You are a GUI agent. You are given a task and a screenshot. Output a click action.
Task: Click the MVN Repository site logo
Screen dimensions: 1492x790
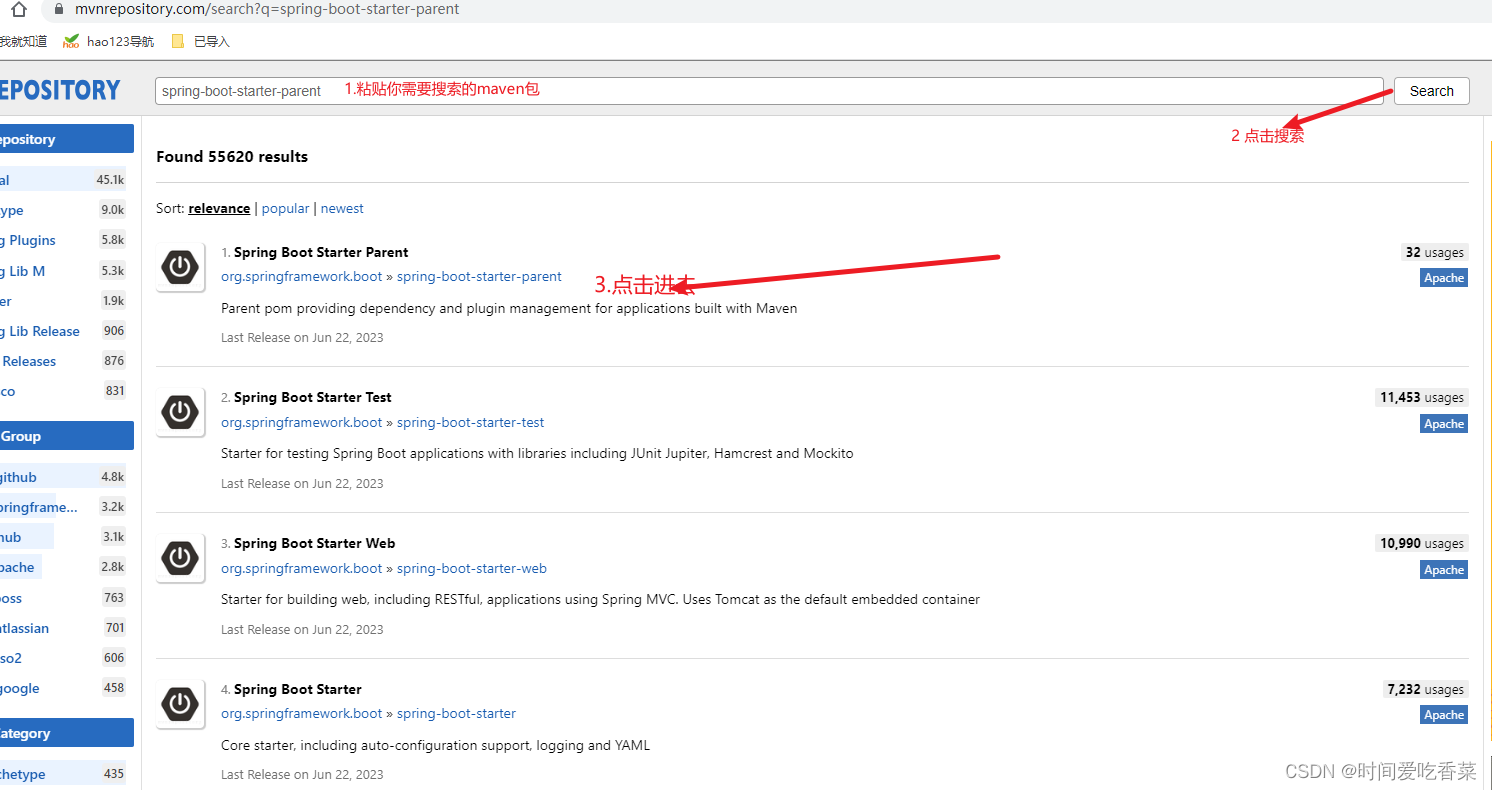tap(60, 90)
